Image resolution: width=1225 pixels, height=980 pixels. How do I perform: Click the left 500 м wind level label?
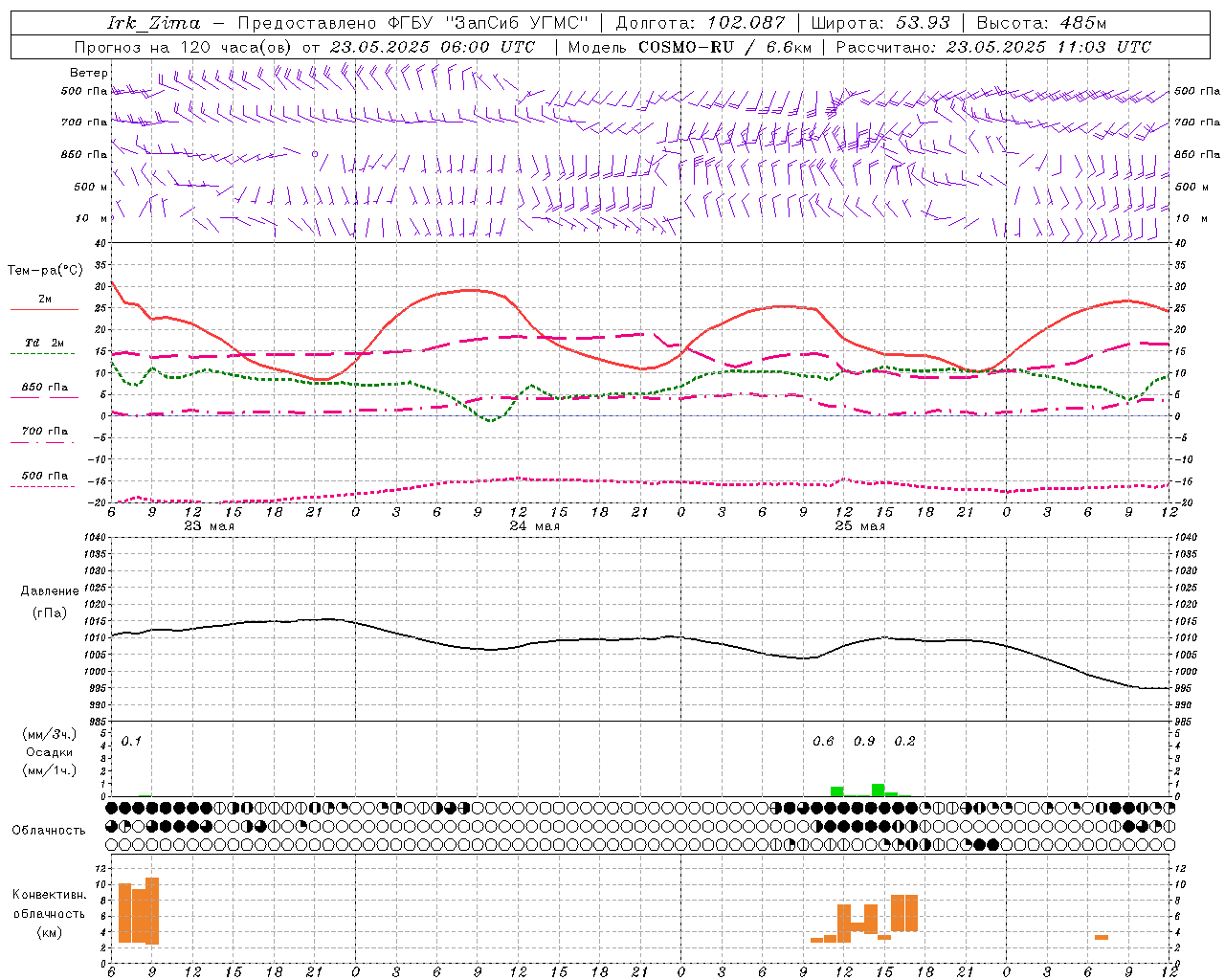coord(91,187)
